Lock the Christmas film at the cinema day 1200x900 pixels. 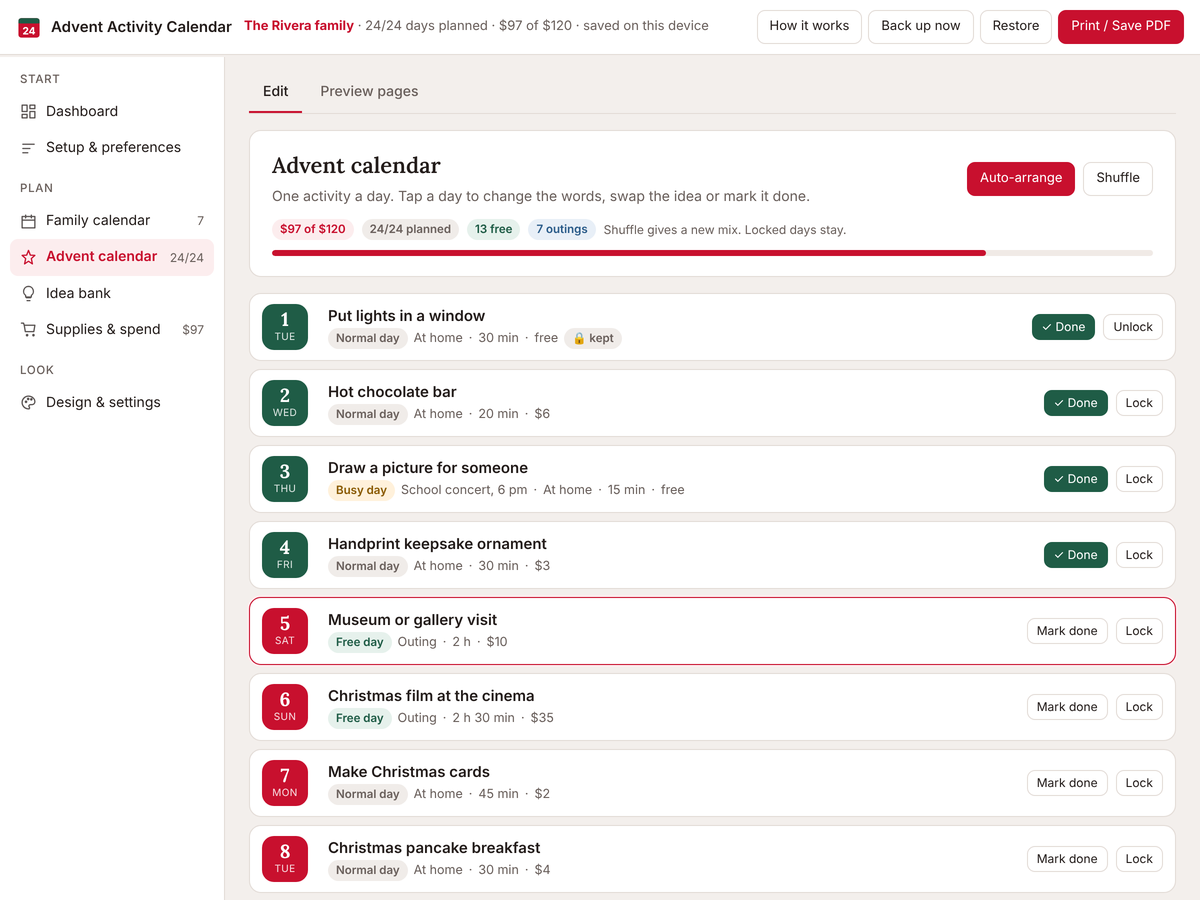[x=1139, y=707]
